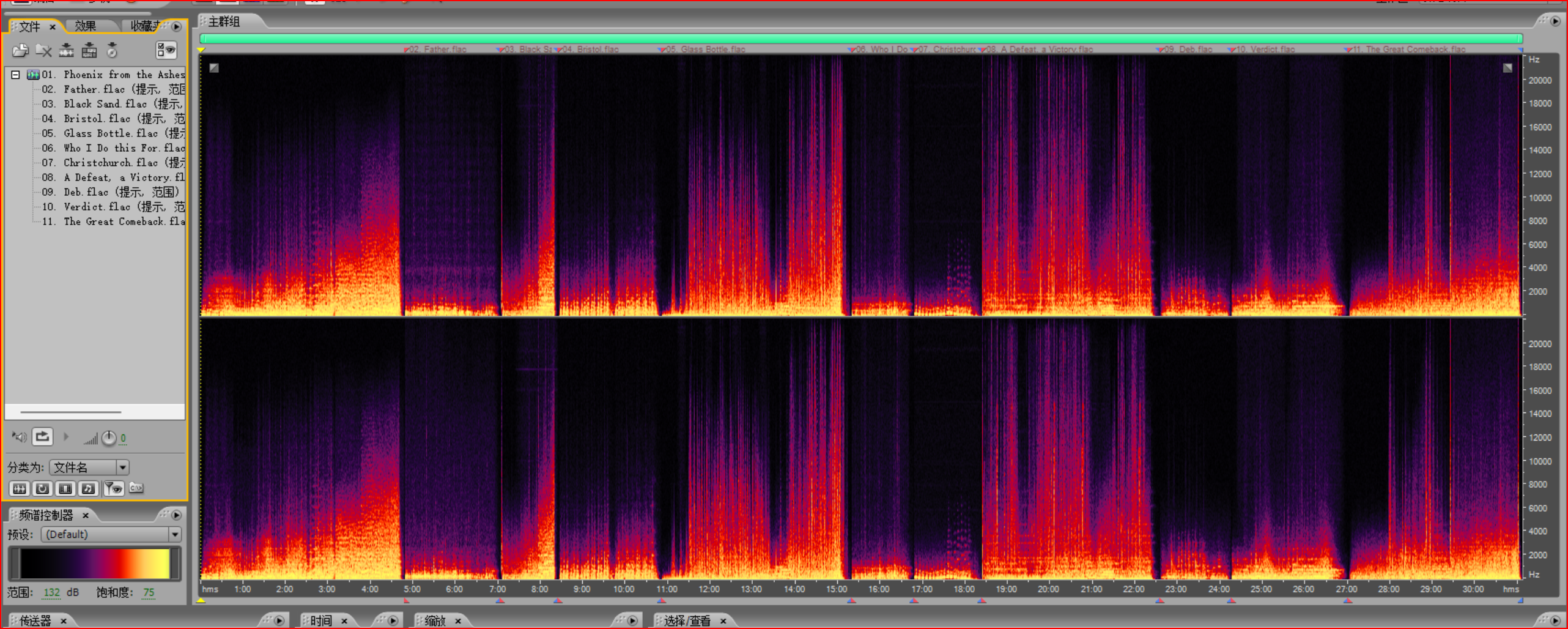Select 06. Who I Do this For.flac entry
This screenshot has width=1568, height=629.
tap(113, 148)
